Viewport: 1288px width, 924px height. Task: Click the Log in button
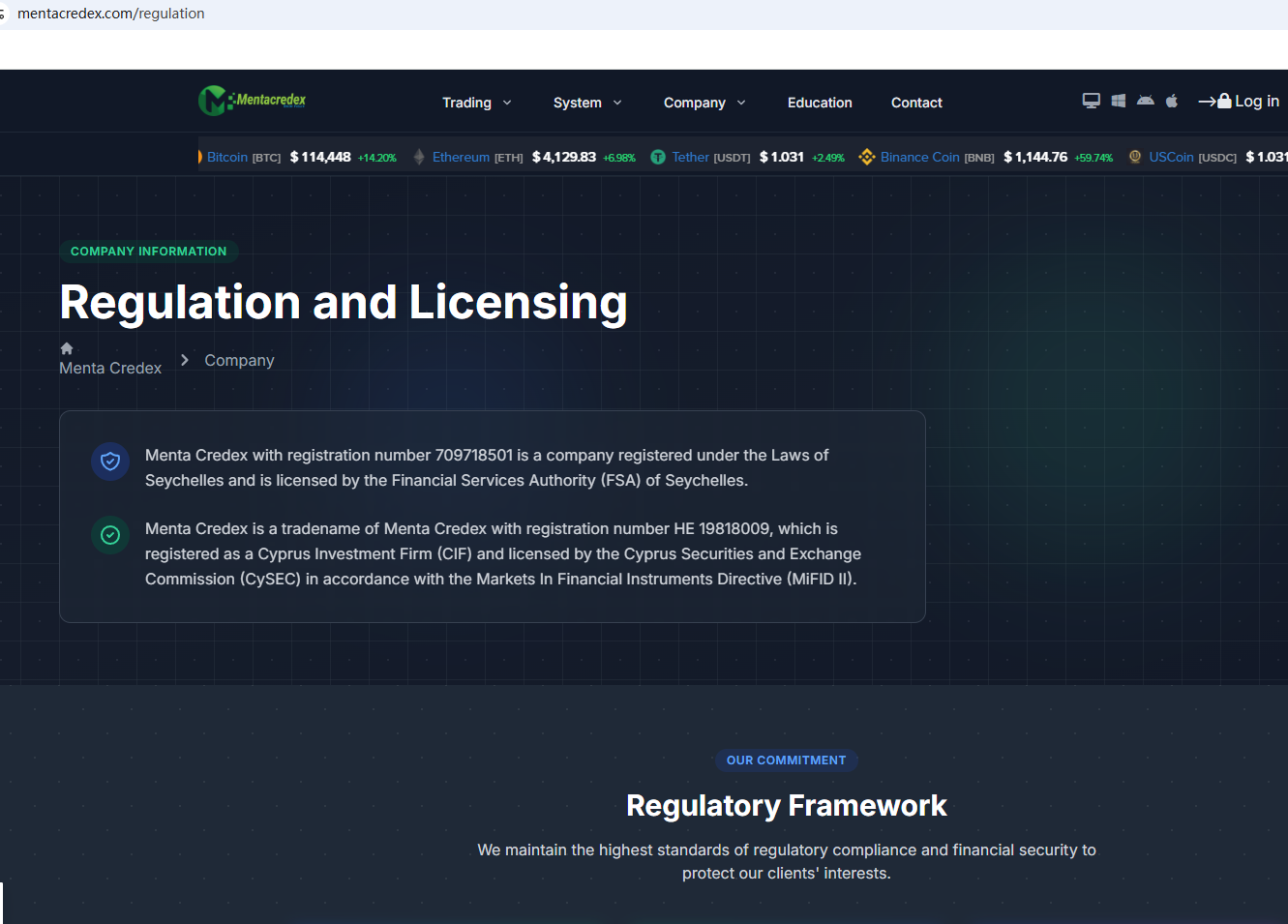(x=1239, y=102)
